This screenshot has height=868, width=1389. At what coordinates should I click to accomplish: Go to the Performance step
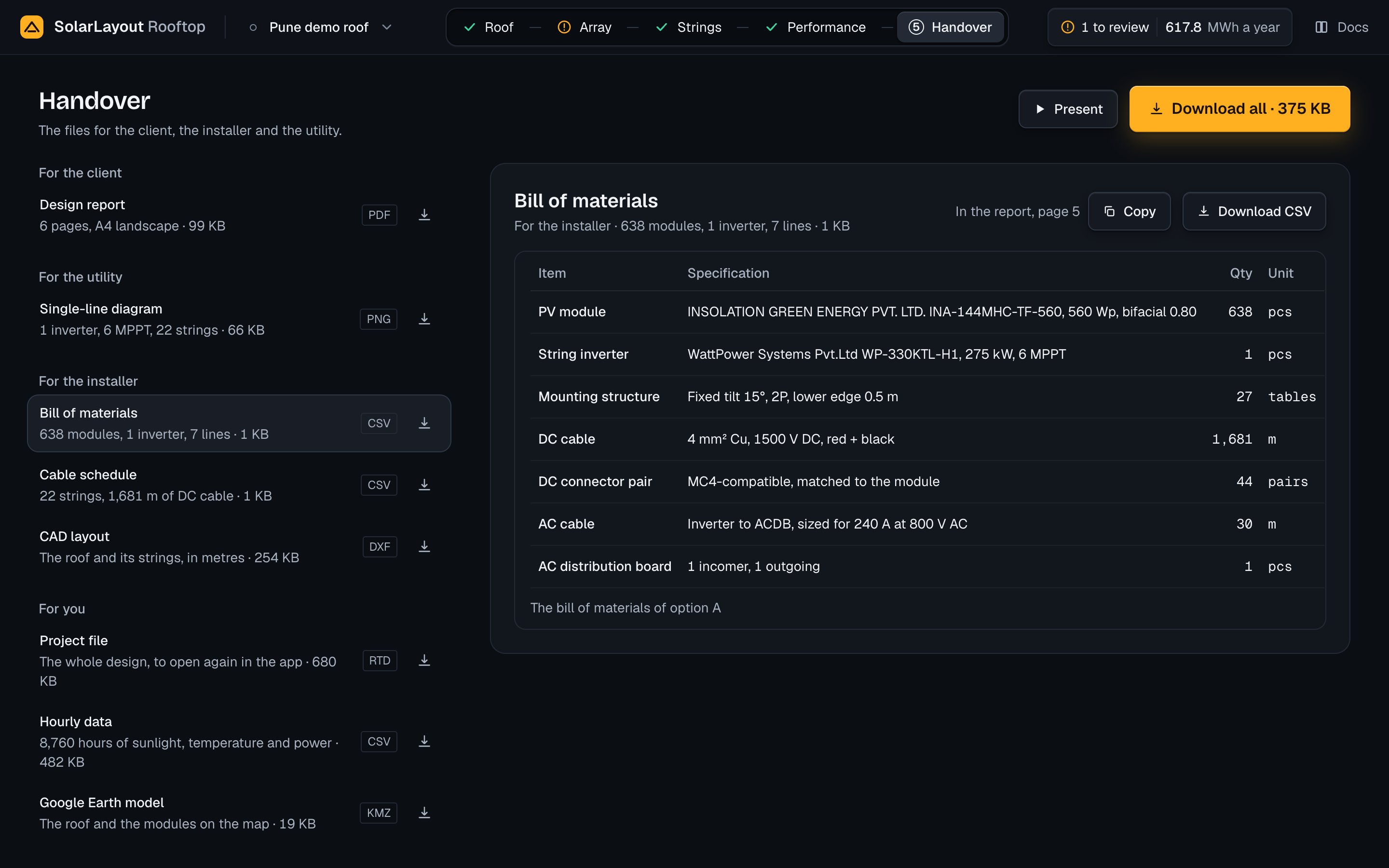coord(816,27)
